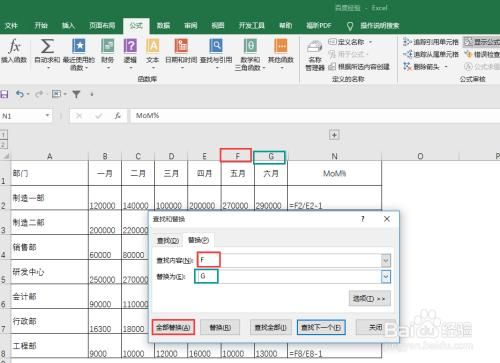Switch to Find tab in dialog
This screenshot has width=500, height=363.
click(168, 240)
